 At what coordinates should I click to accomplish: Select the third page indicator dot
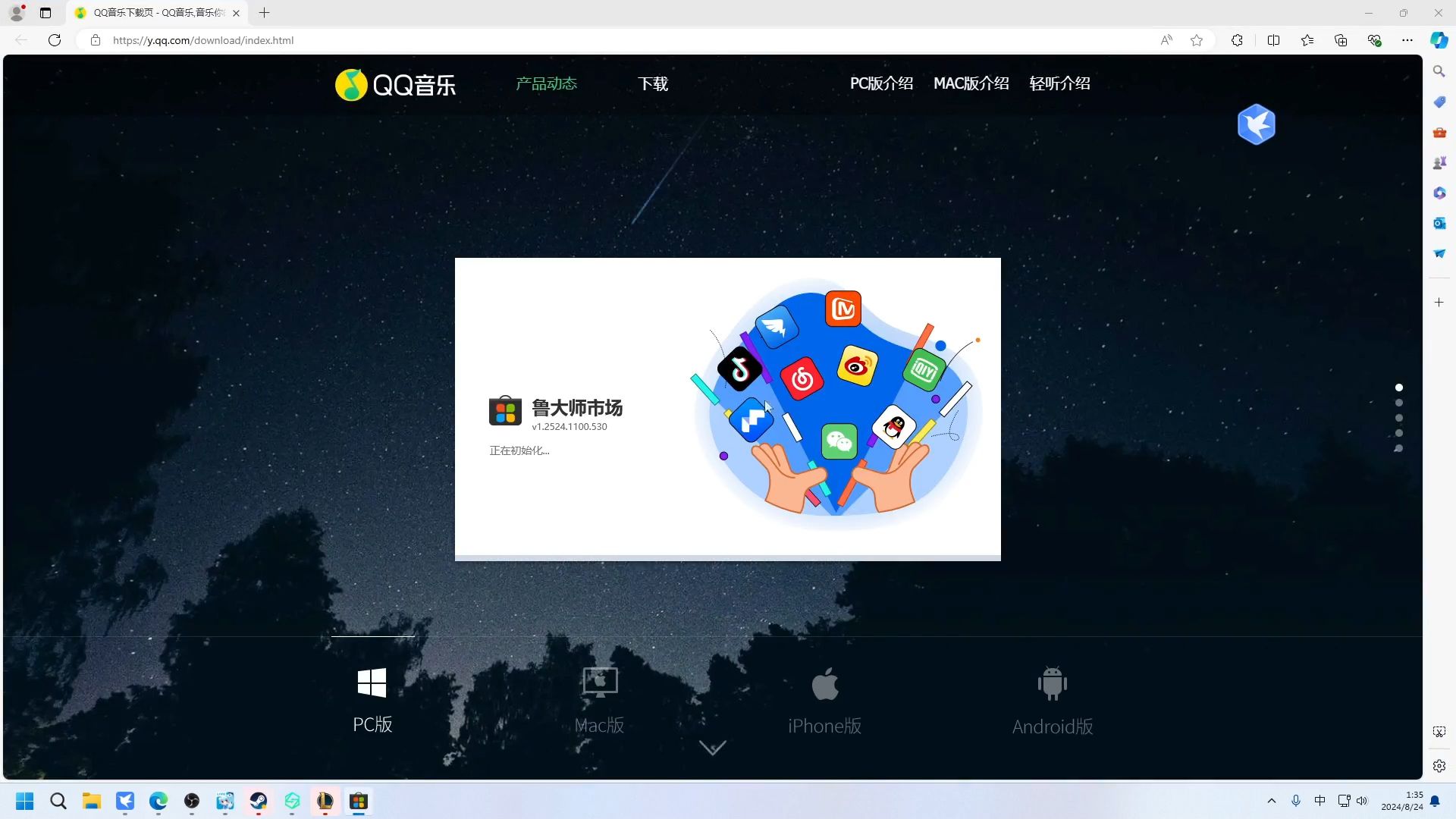[1399, 418]
